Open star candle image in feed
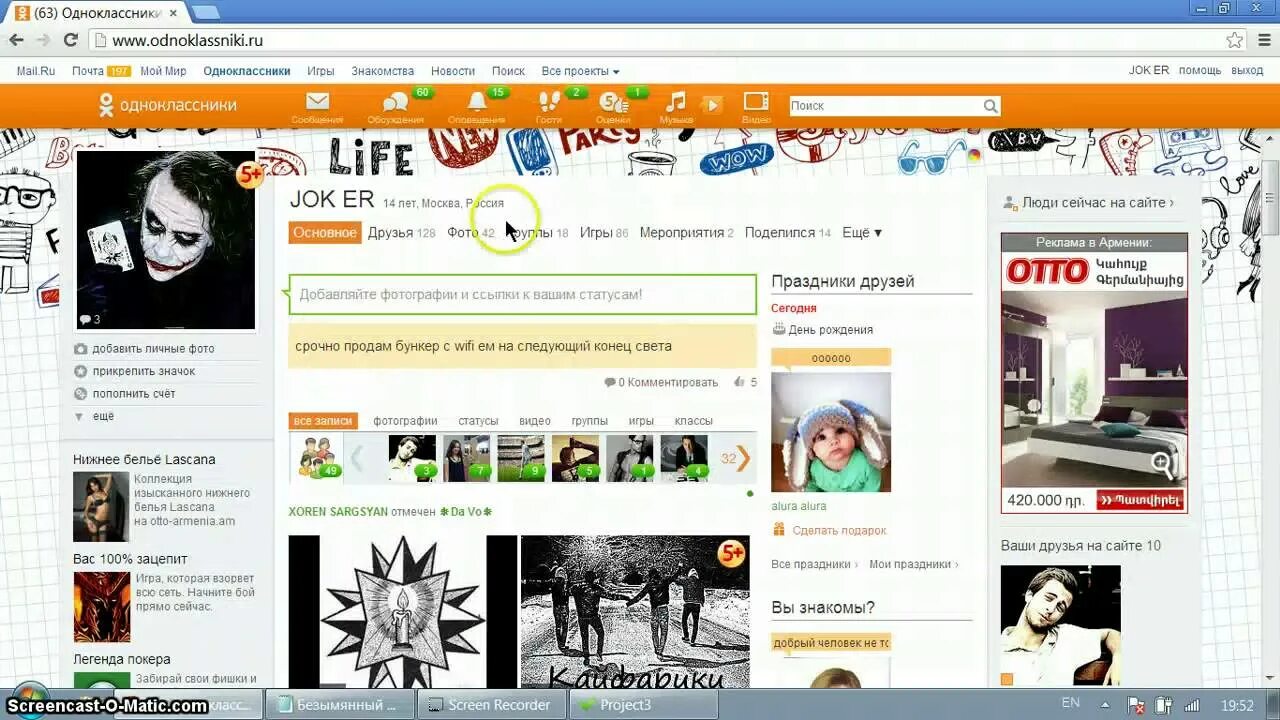The width and height of the screenshot is (1280, 720). (403, 612)
